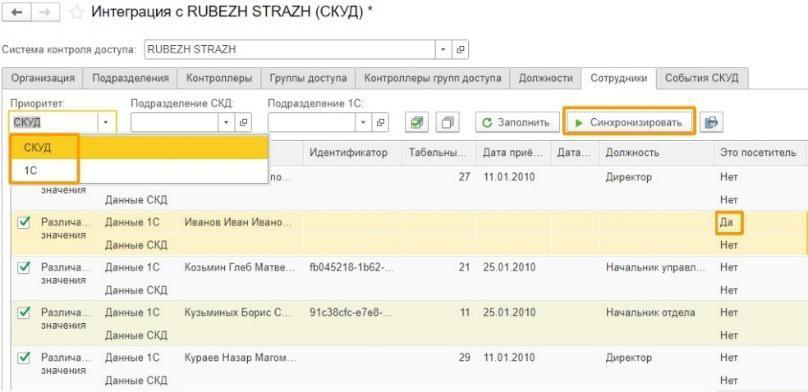
Task: Toggle checkbox for Кузьминых Борис row
Action: point(24,312)
